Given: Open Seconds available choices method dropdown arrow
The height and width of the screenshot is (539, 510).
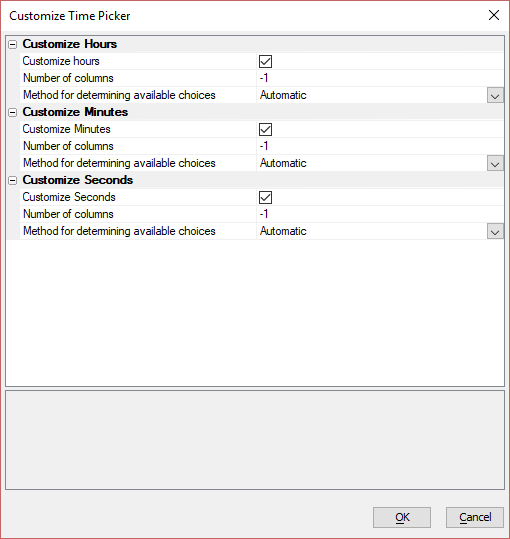Looking at the screenshot, I should pyautogui.click(x=495, y=232).
